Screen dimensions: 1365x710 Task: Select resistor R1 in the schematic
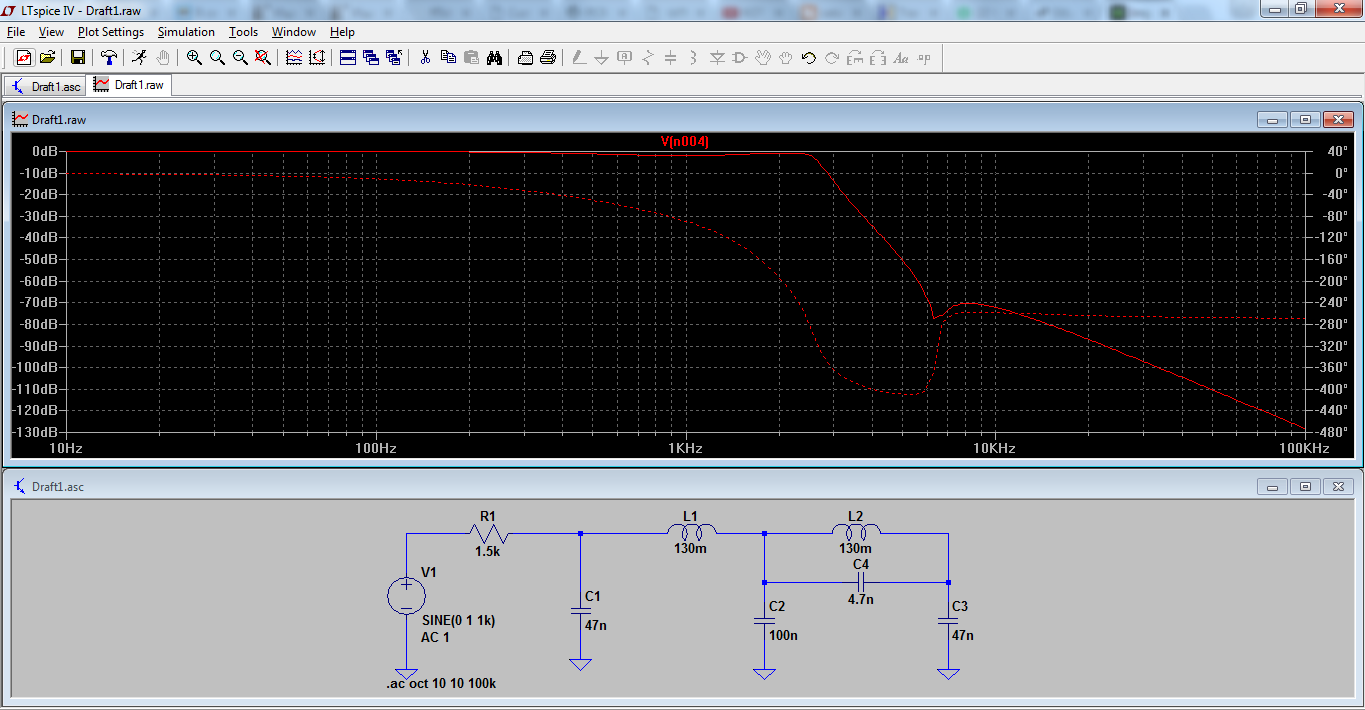pos(488,534)
